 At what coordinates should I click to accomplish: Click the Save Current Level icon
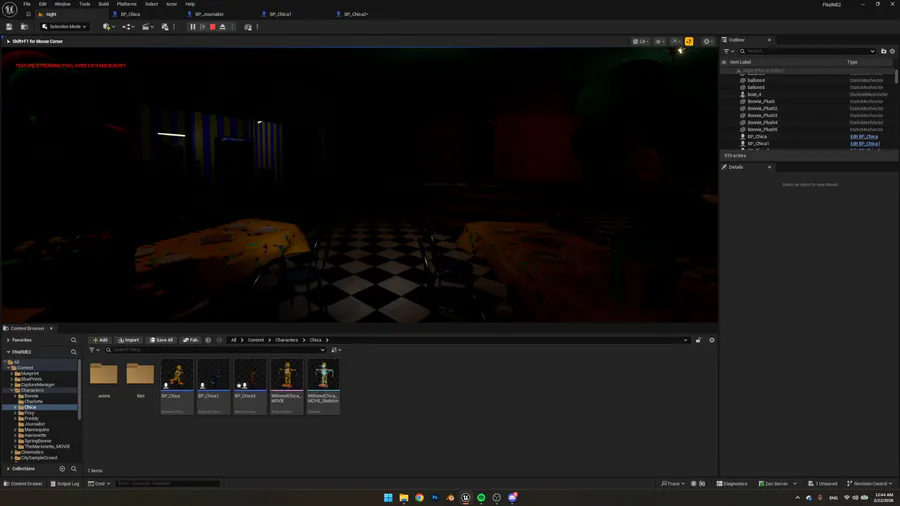(9, 26)
